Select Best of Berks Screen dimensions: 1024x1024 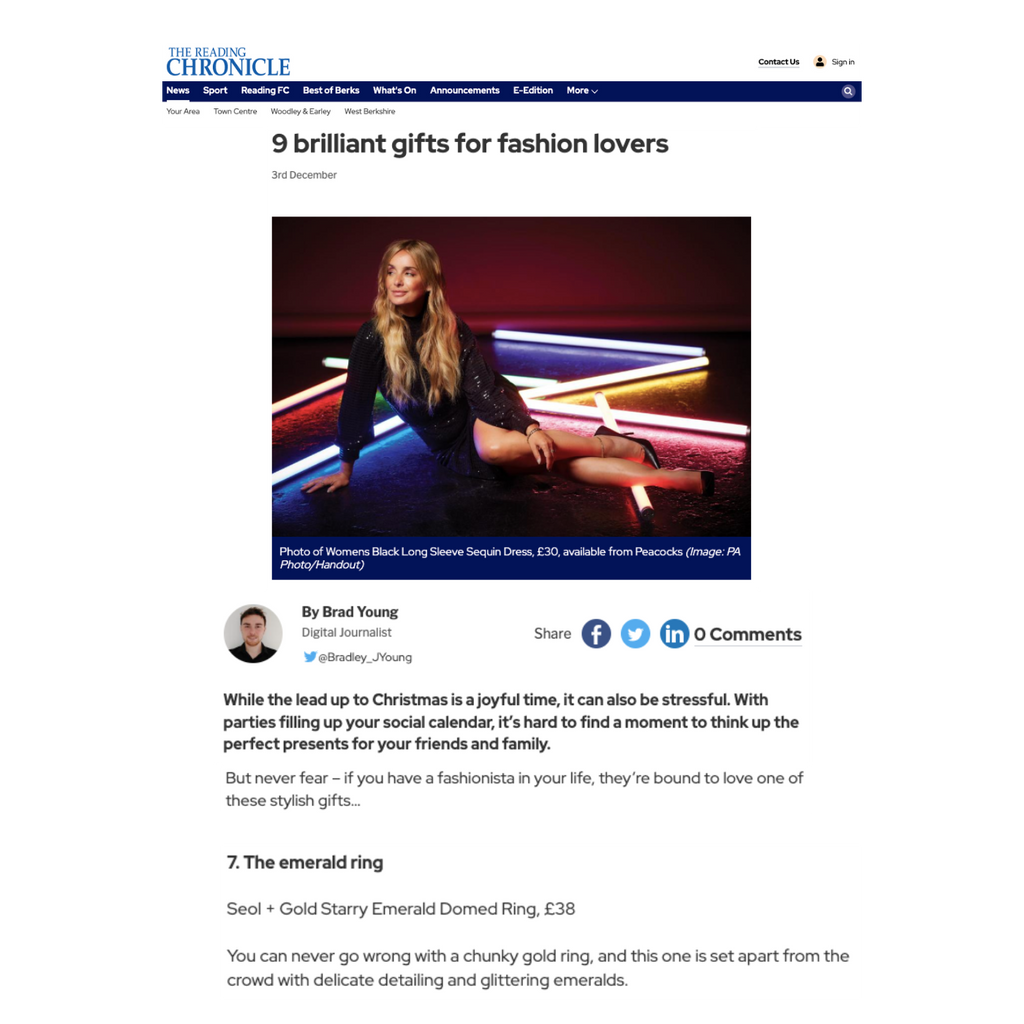(330, 91)
